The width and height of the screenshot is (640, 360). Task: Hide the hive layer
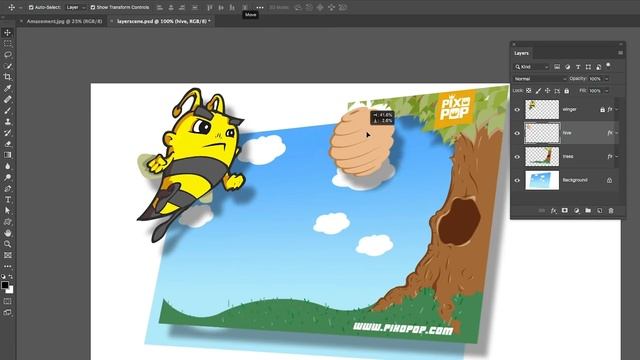(517, 133)
